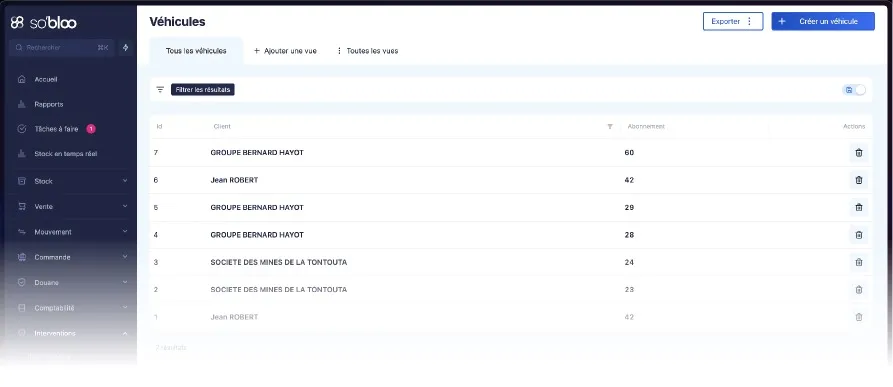The image size is (893, 387).
Task: Expand the Commande menu chevron
Action: point(125,257)
